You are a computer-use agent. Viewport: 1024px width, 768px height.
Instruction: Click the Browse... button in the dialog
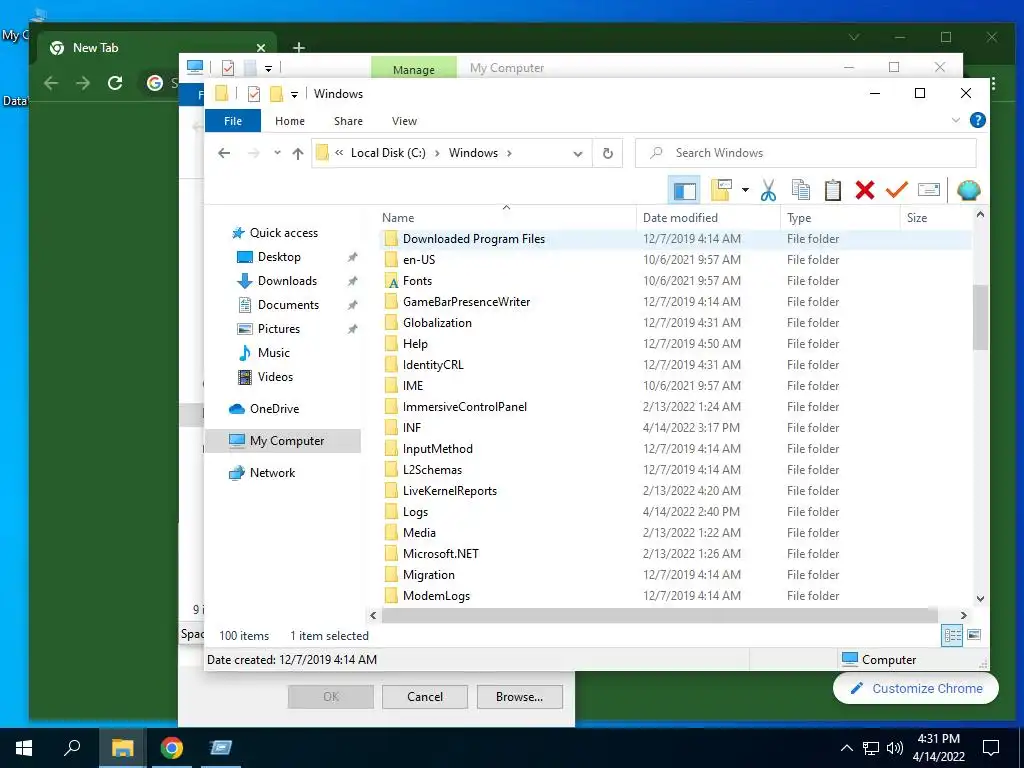(x=519, y=697)
